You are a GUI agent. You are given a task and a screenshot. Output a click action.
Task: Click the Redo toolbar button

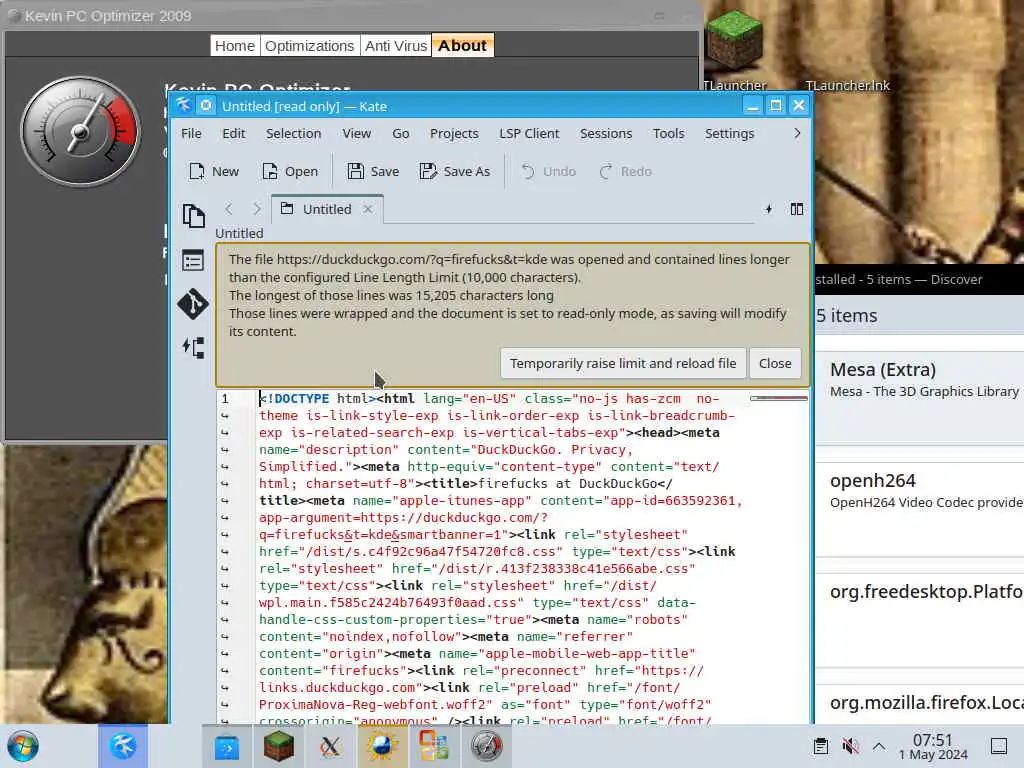pos(626,171)
